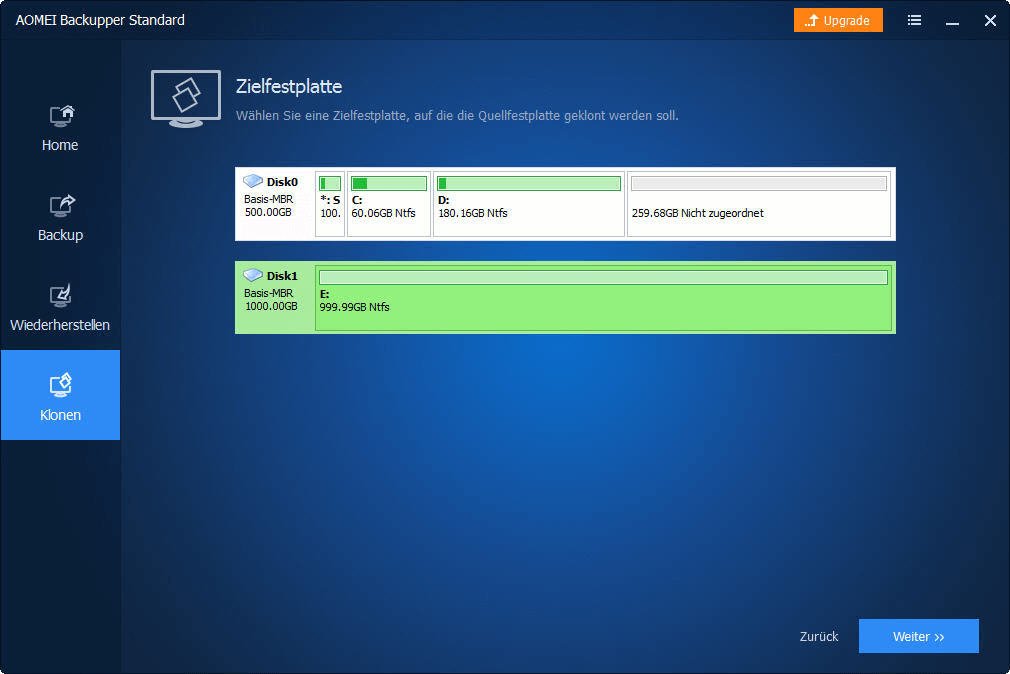Click the Disk0 label text

coord(282,182)
